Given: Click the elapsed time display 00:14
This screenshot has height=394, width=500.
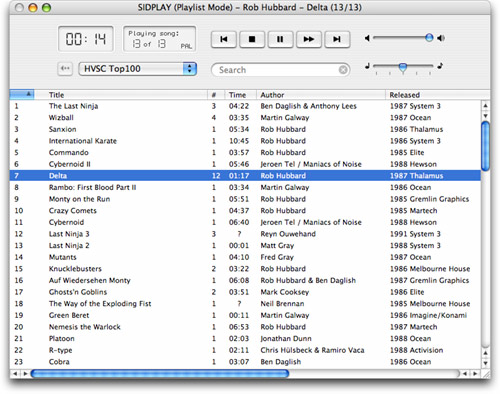Looking at the screenshot, I should 86,39.
